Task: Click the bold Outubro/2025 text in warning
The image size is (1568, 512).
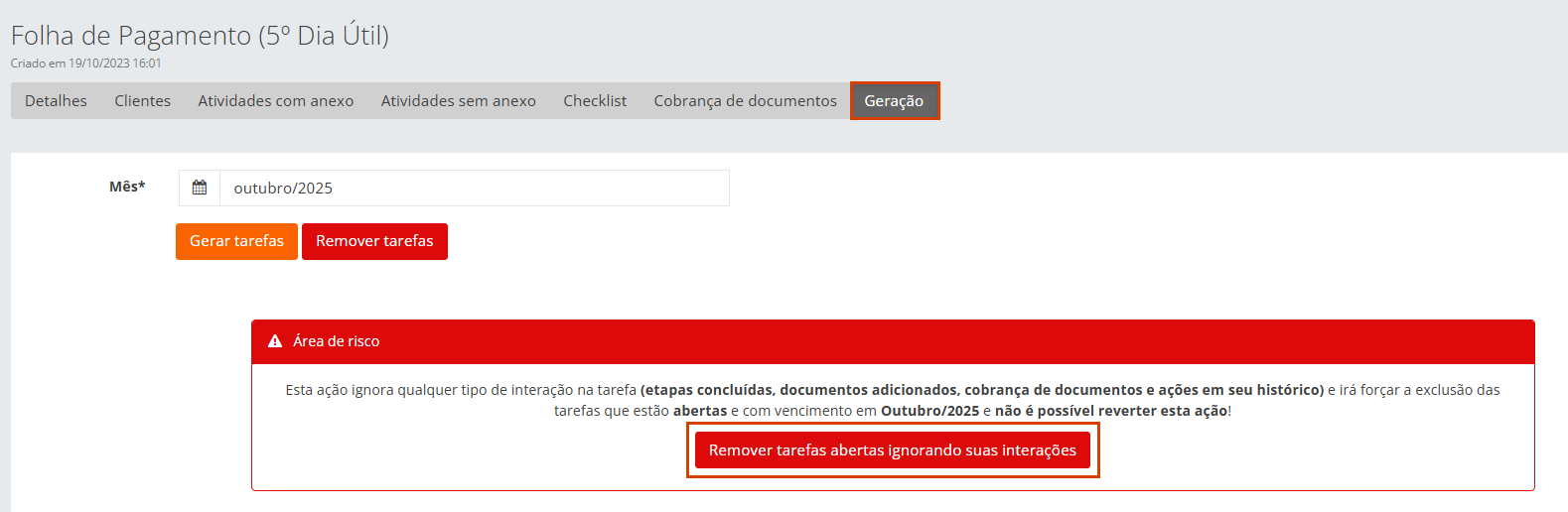Action: click(x=929, y=411)
